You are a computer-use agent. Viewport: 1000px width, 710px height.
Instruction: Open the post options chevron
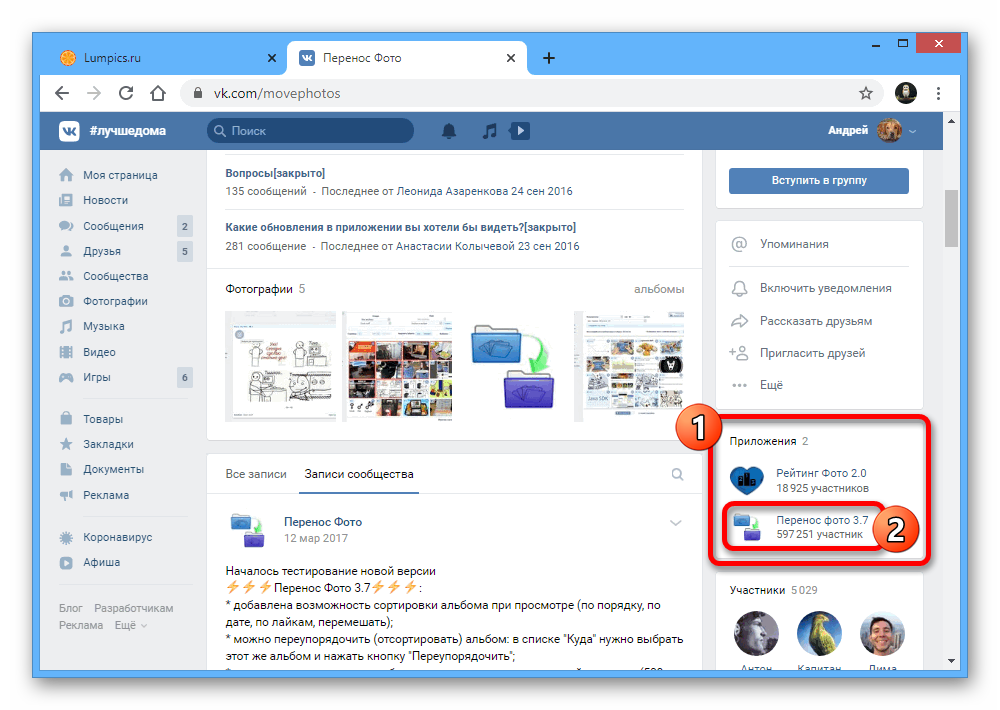click(x=676, y=523)
